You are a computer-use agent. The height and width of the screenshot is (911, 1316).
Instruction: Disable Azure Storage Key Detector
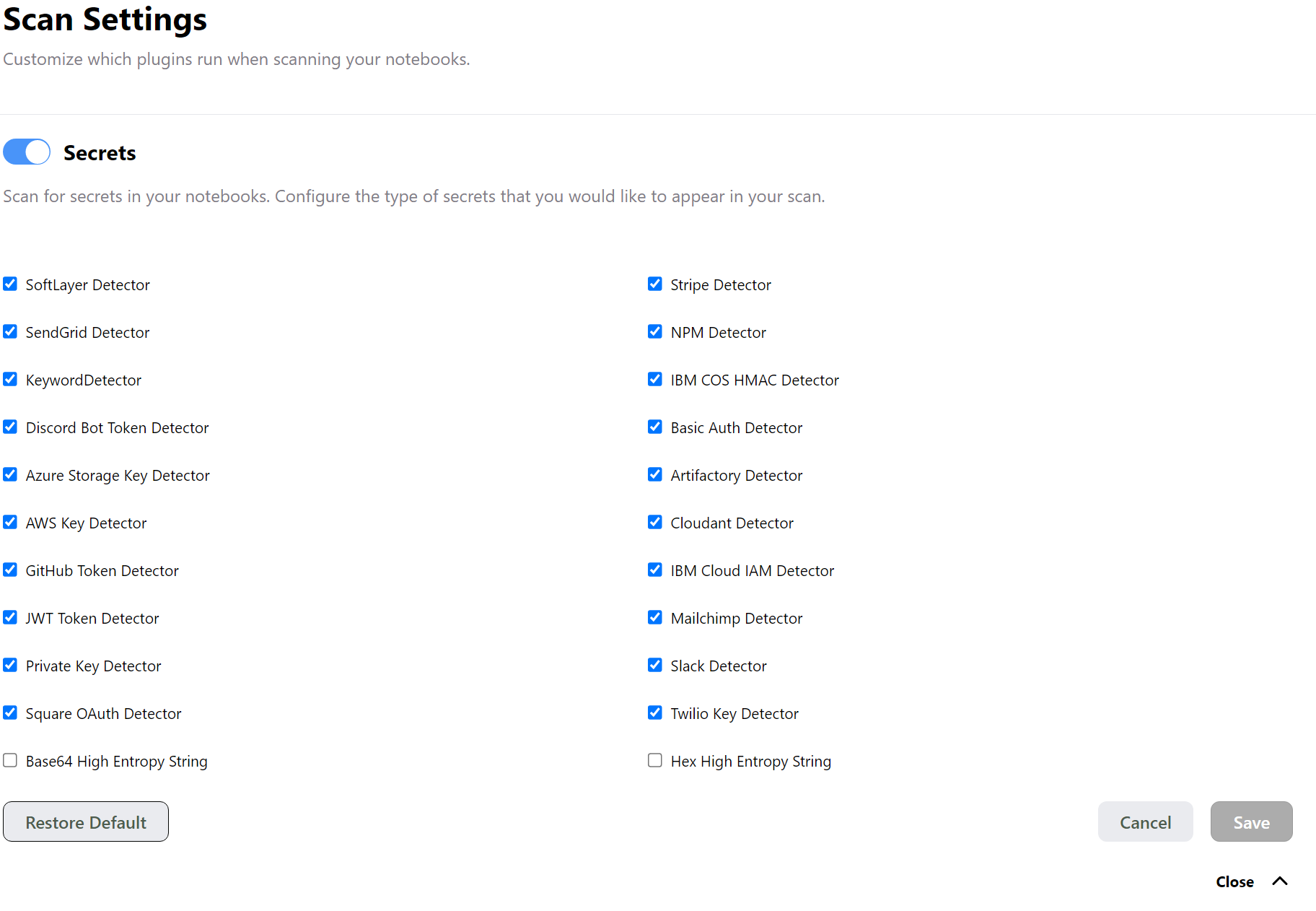point(10,474)
